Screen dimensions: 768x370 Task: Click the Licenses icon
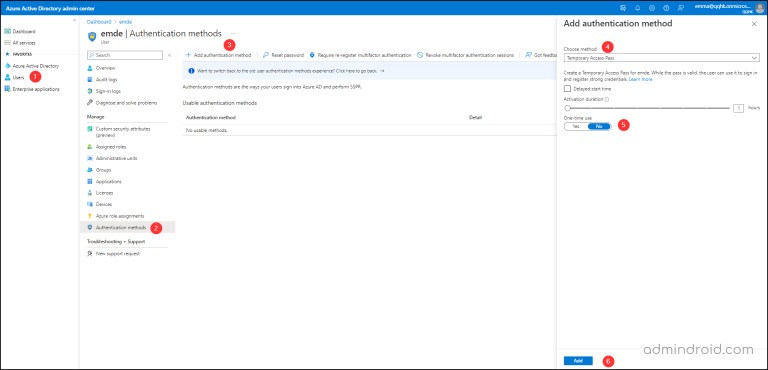[x=90, y=193]
